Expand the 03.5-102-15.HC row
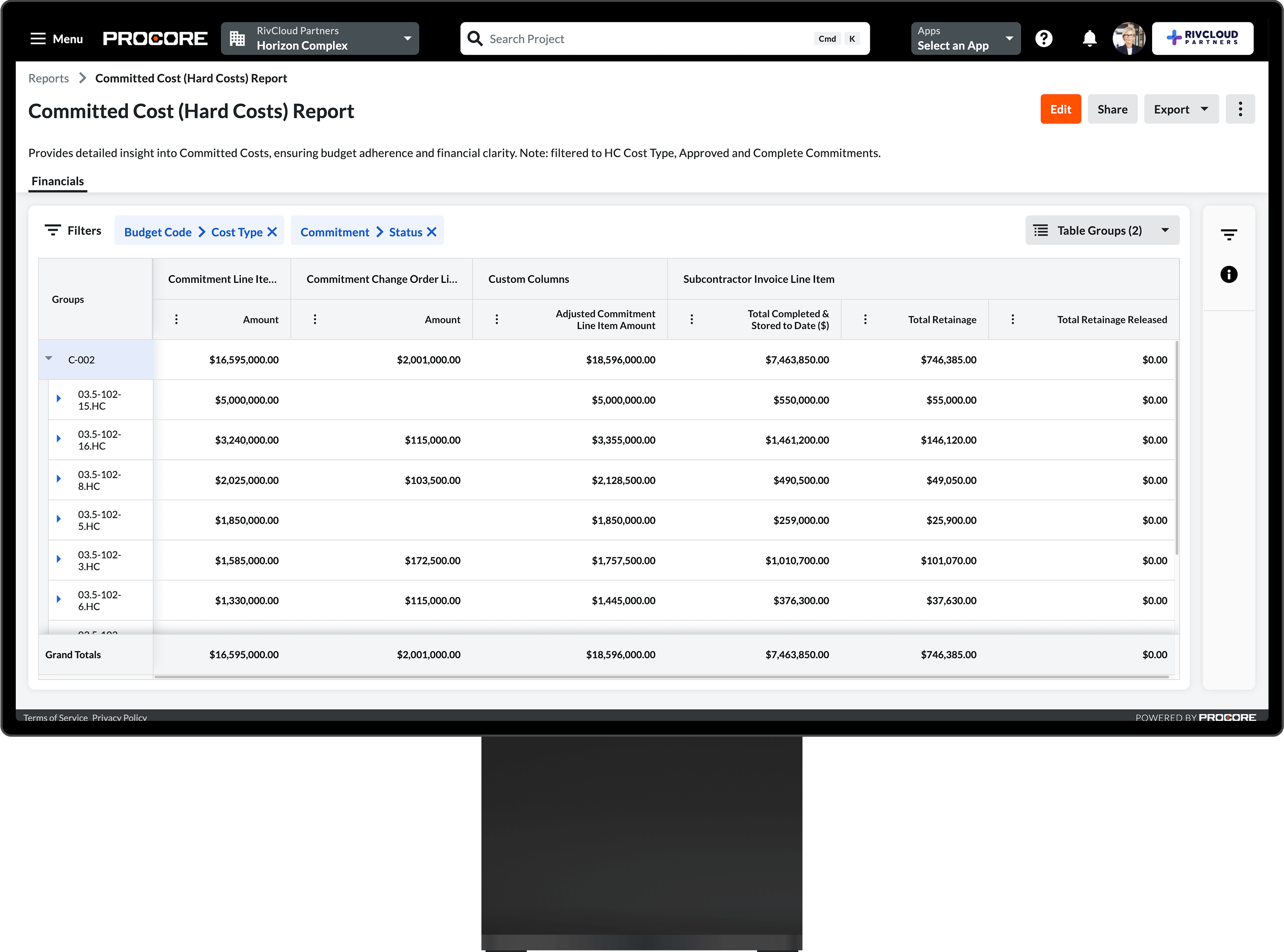The height and width of the screenshot is (952, 1284). point(58,398)
